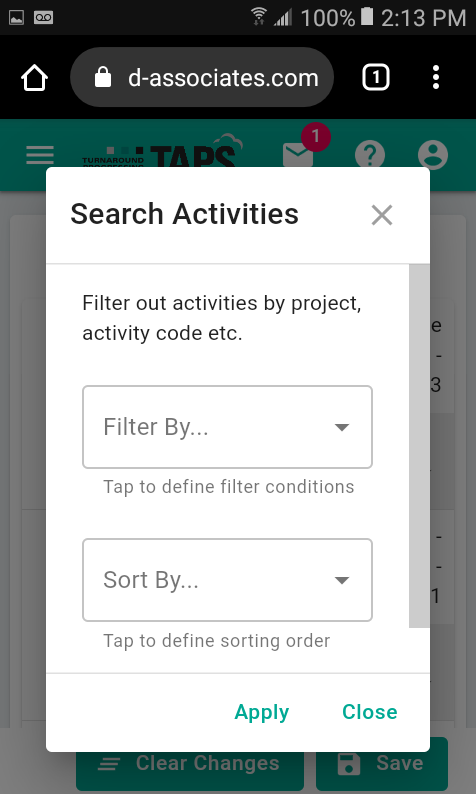Open the browser tab switcher icon
Image resolution: width=476 pixels, height=794 pixels.
(376, 77)
